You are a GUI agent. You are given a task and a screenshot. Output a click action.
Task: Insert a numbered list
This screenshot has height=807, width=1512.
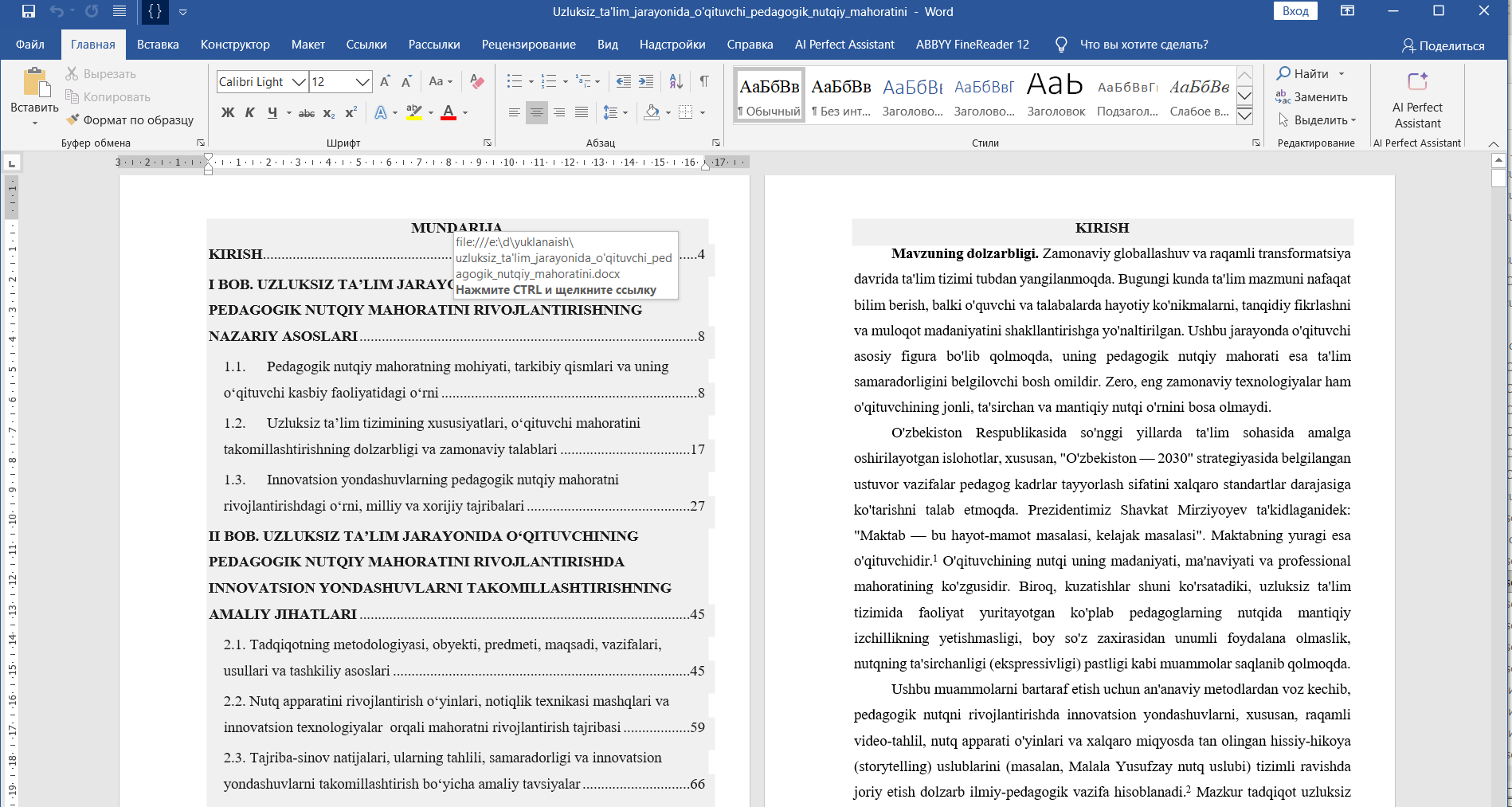coord(549,81)
